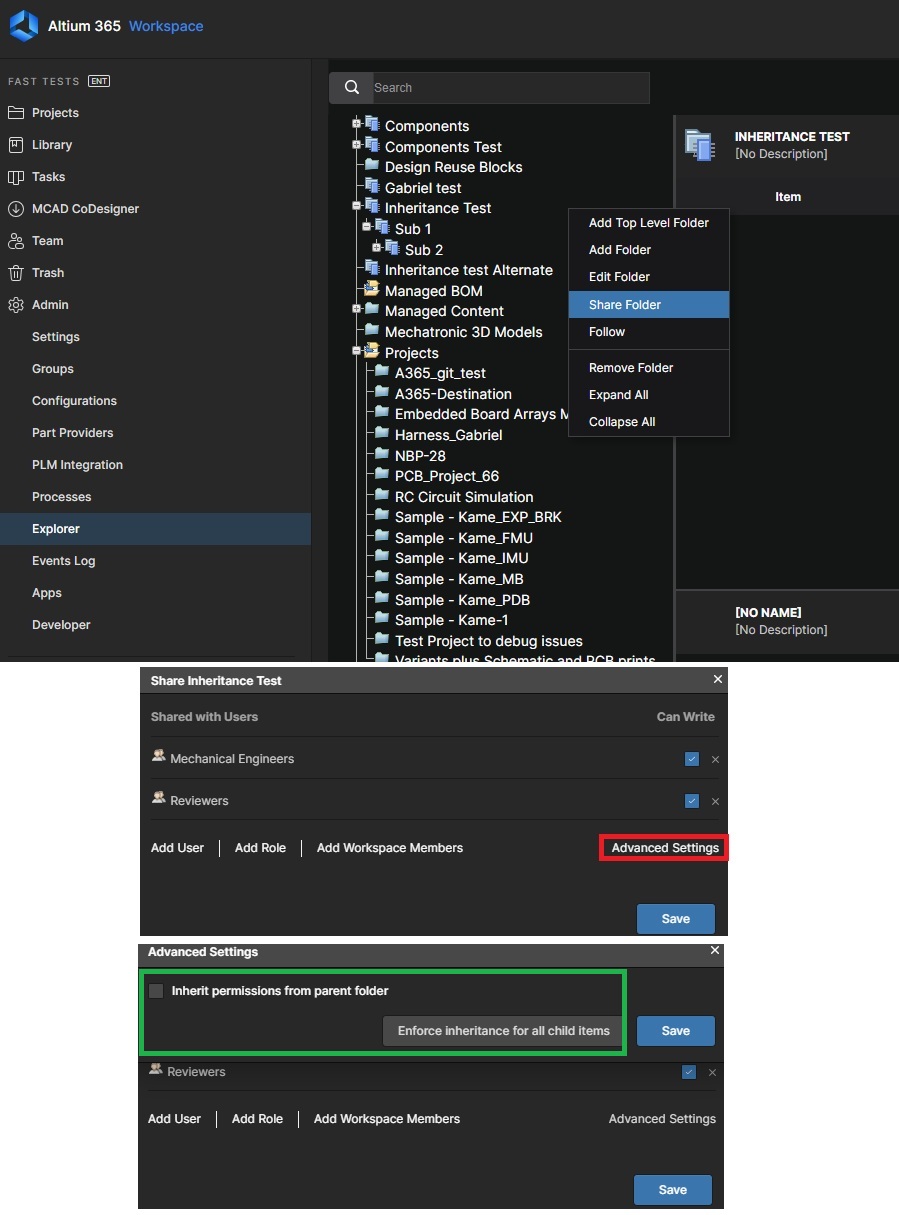Choose Add Top Level Folder menu entry
This screenshot has width=899, height=1215.
(649, 223)
